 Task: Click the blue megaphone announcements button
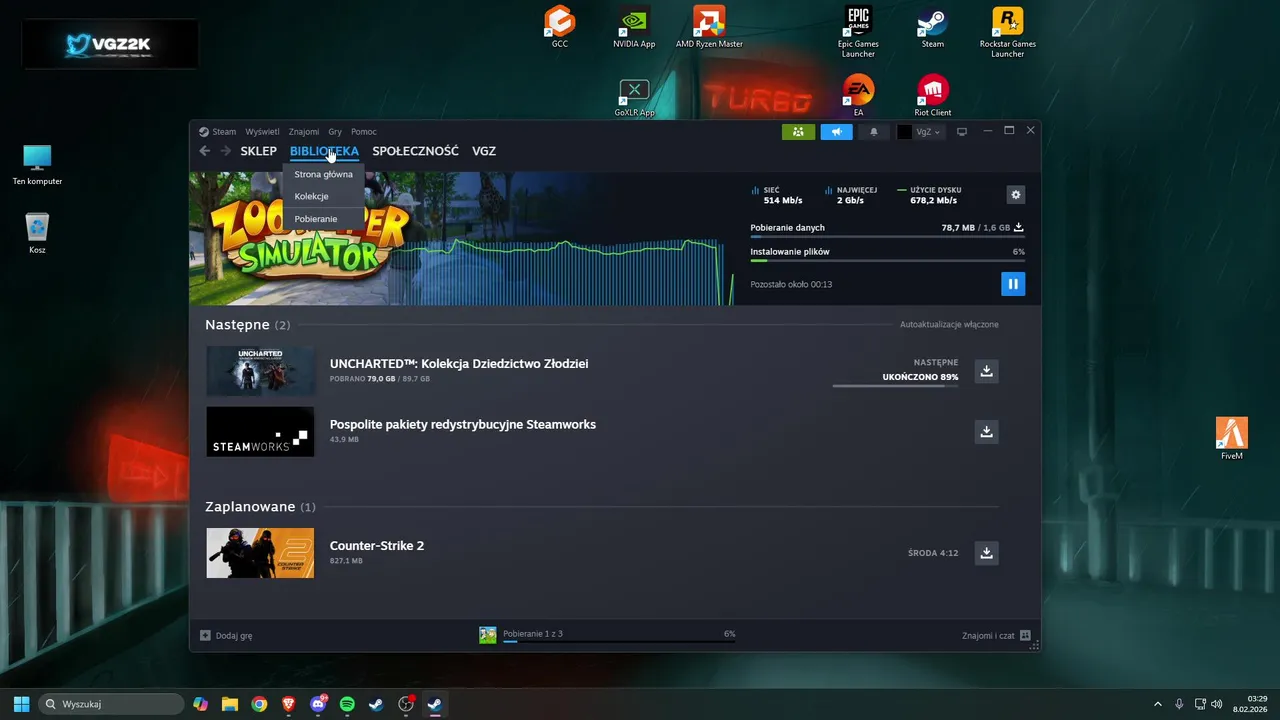[836, 132]
